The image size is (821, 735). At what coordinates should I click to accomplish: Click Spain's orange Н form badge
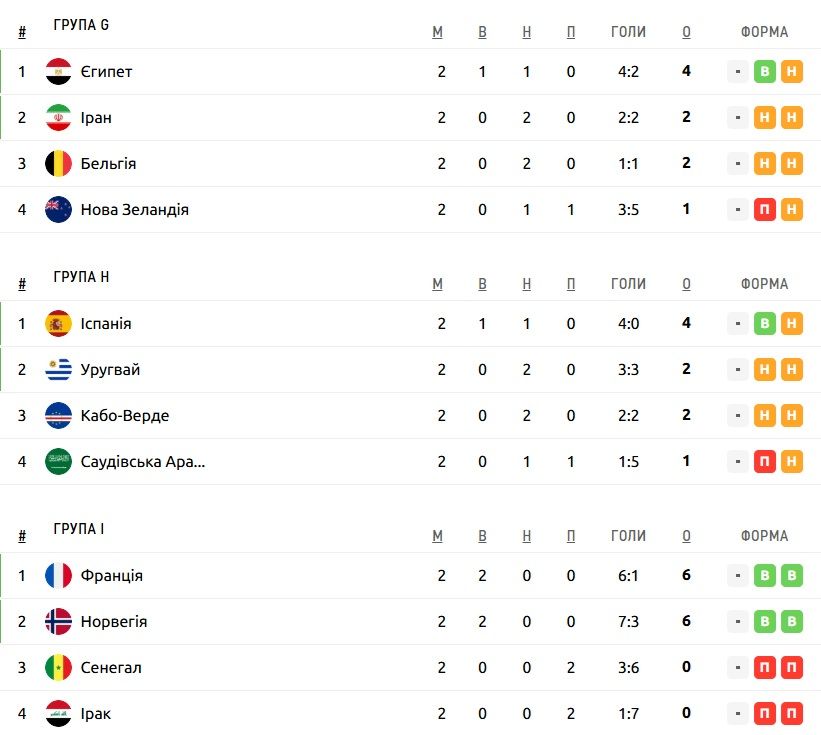[x=792, y=324]
